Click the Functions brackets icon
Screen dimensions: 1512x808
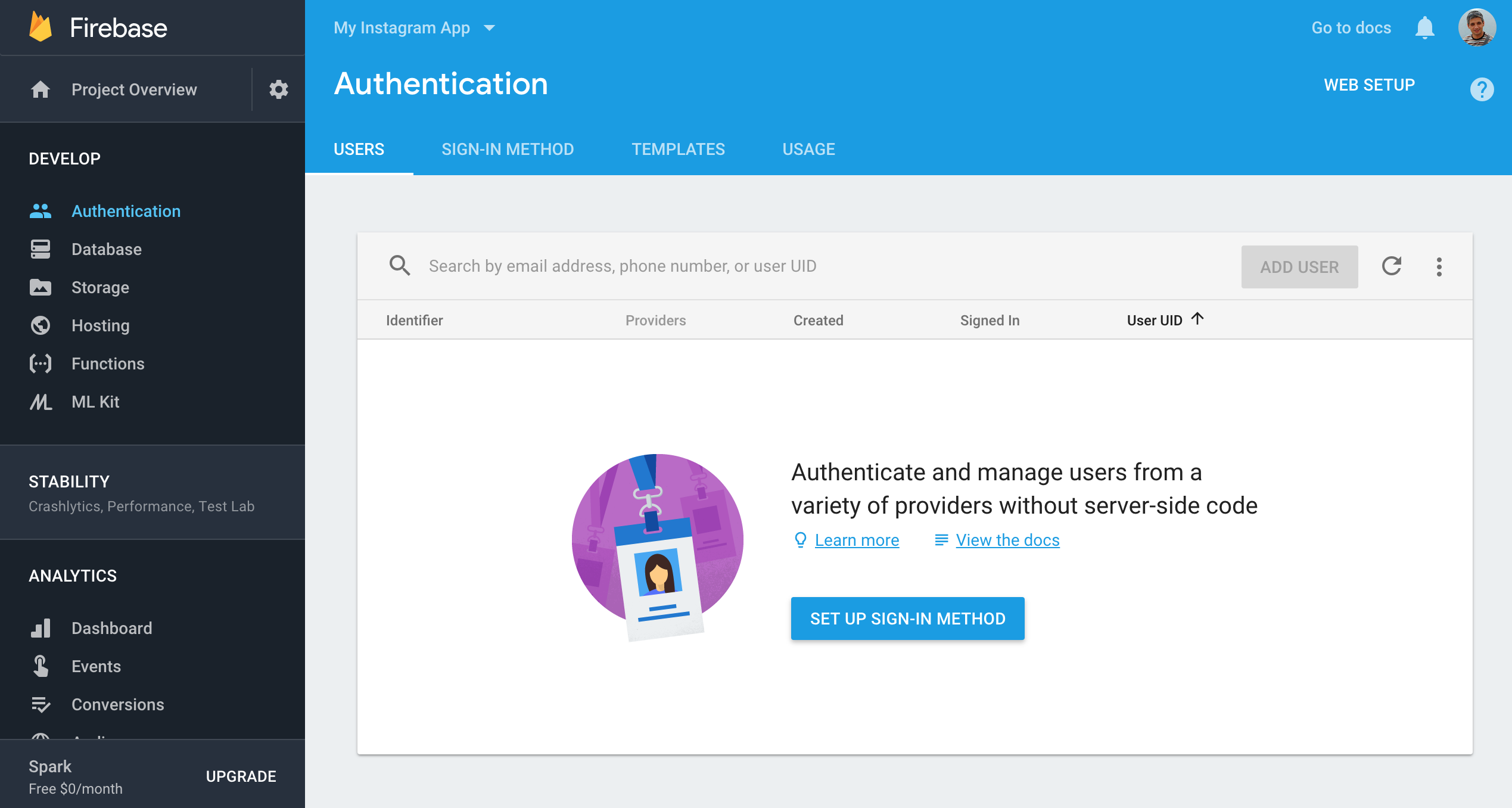pyautogui.click(x=41, y=363)
